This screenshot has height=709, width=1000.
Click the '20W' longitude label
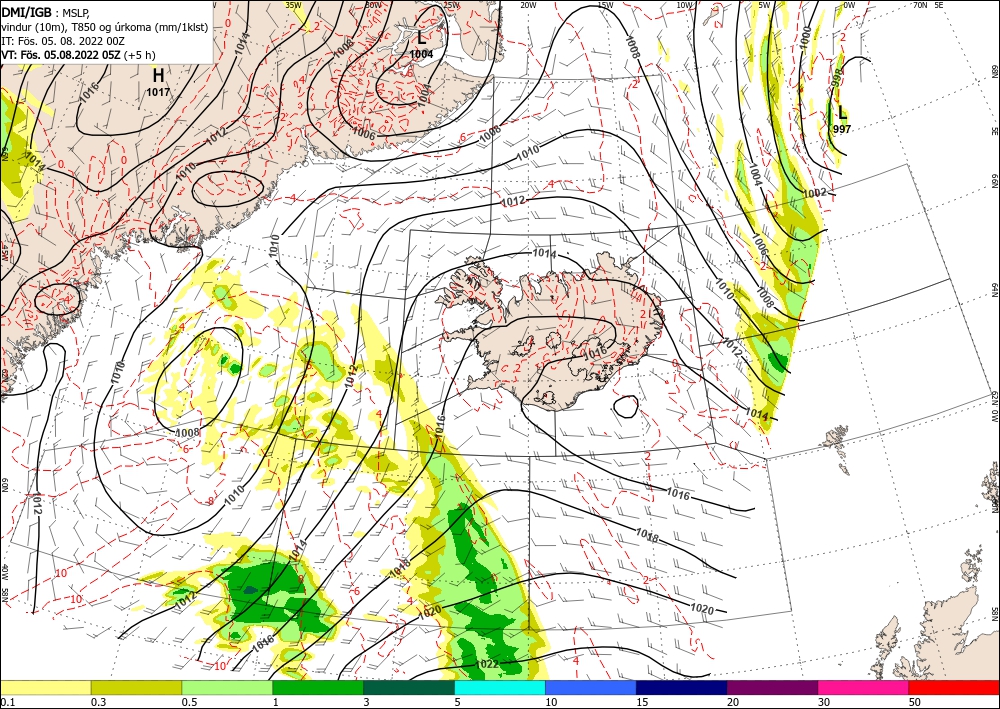527,5
